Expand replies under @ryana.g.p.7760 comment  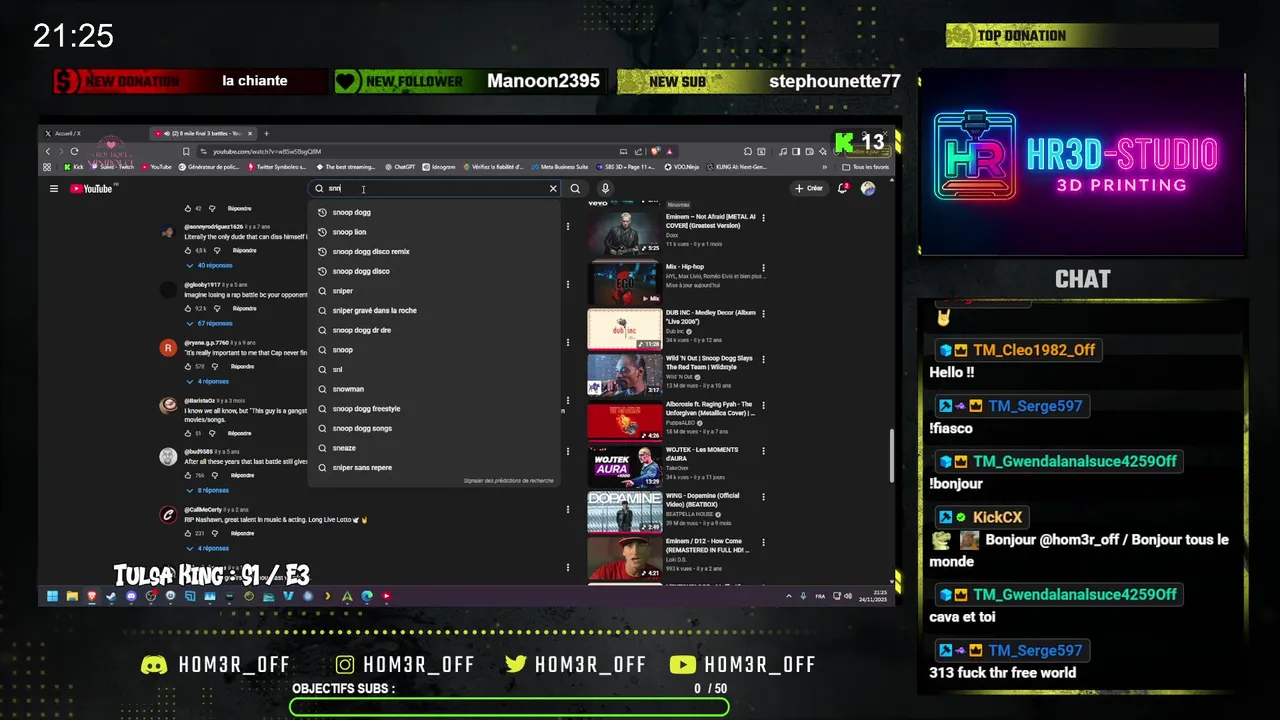208,381
